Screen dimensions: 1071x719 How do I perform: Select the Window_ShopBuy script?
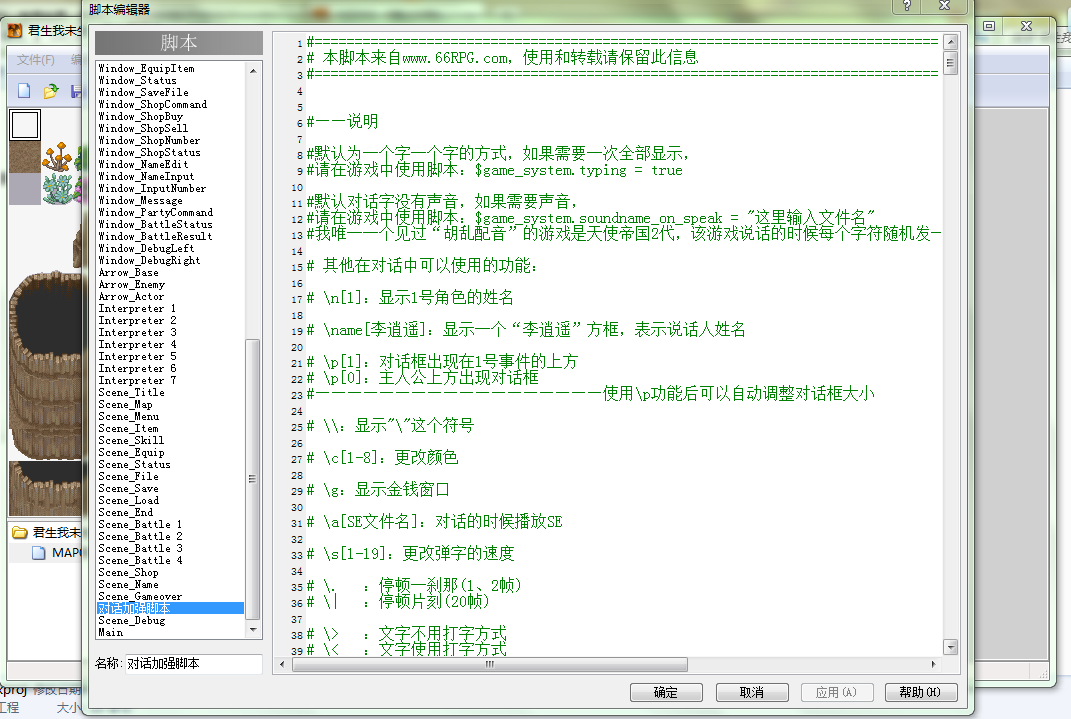pyautogui.click(x=141, y=116)
